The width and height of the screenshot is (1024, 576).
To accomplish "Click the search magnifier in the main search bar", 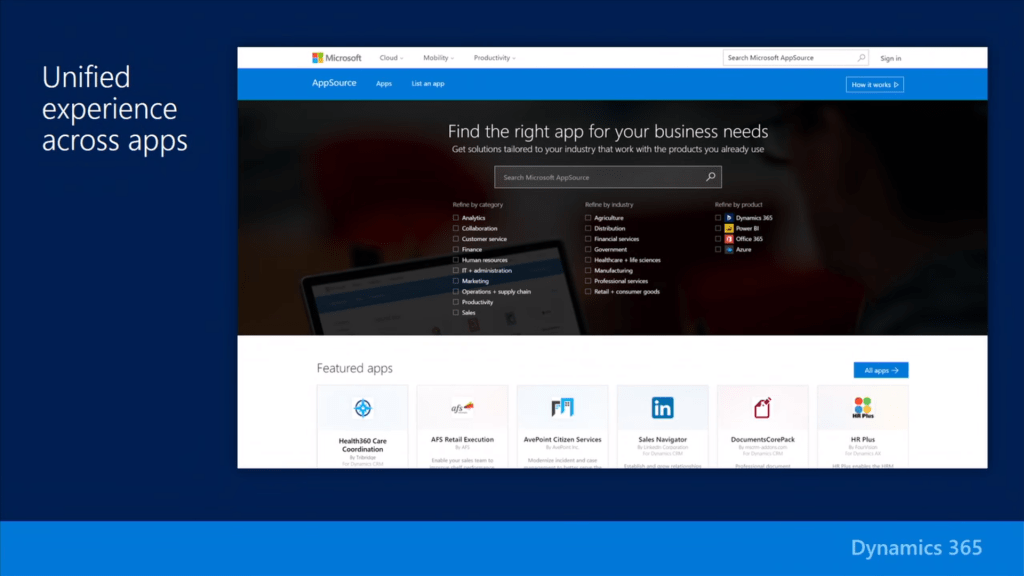I will pos(711,176).
